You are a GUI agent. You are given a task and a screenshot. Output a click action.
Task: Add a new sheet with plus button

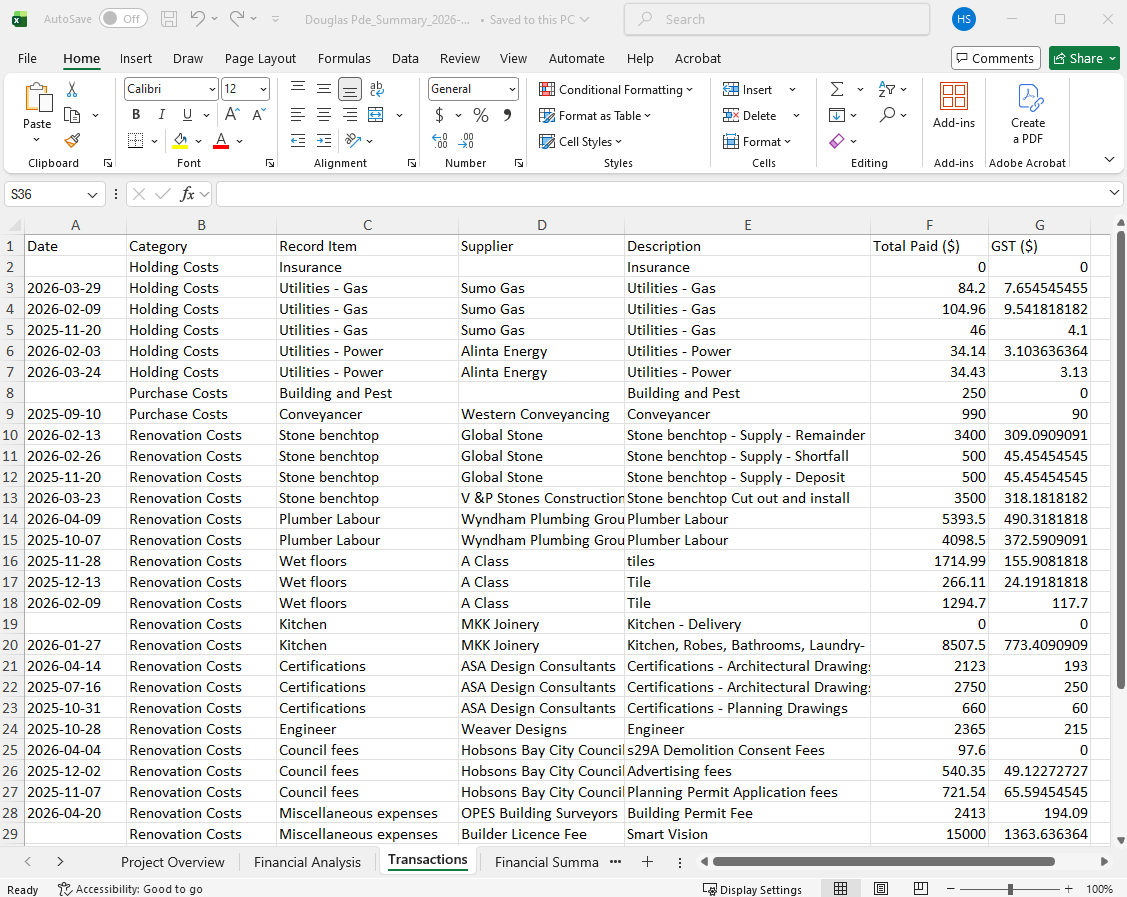[647, 861]
